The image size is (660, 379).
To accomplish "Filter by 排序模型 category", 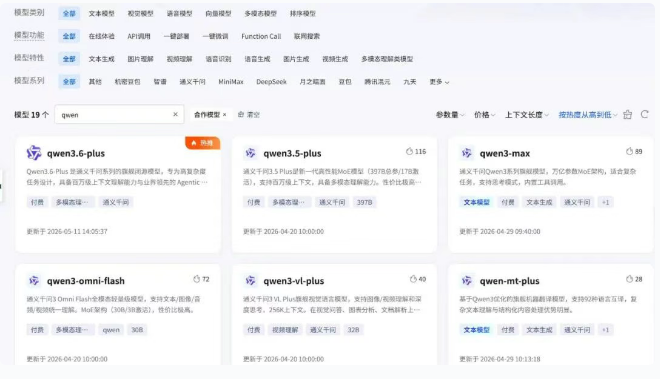I will (x=303, y=13).
